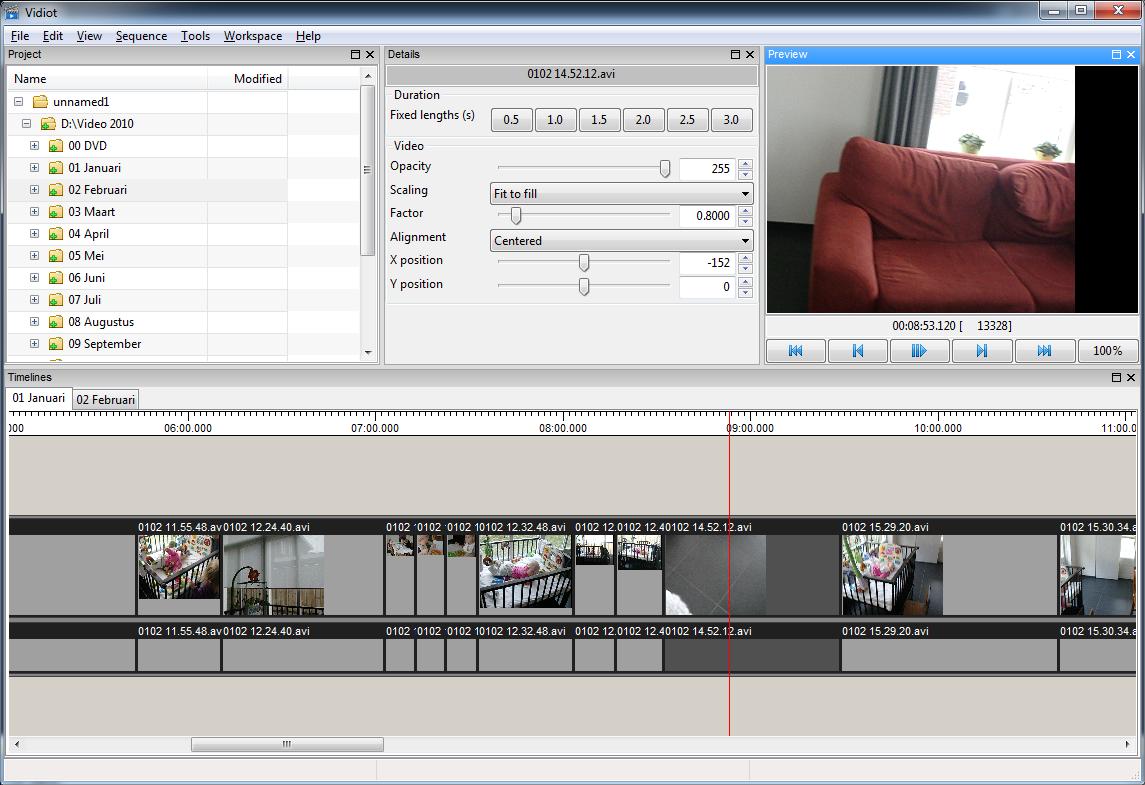Viewport: 1145px width, 785px height.
Task: Select the 0102 15.29.20.avi clip thumbnail
Action: pyautogui.click(x=892, y=575)
